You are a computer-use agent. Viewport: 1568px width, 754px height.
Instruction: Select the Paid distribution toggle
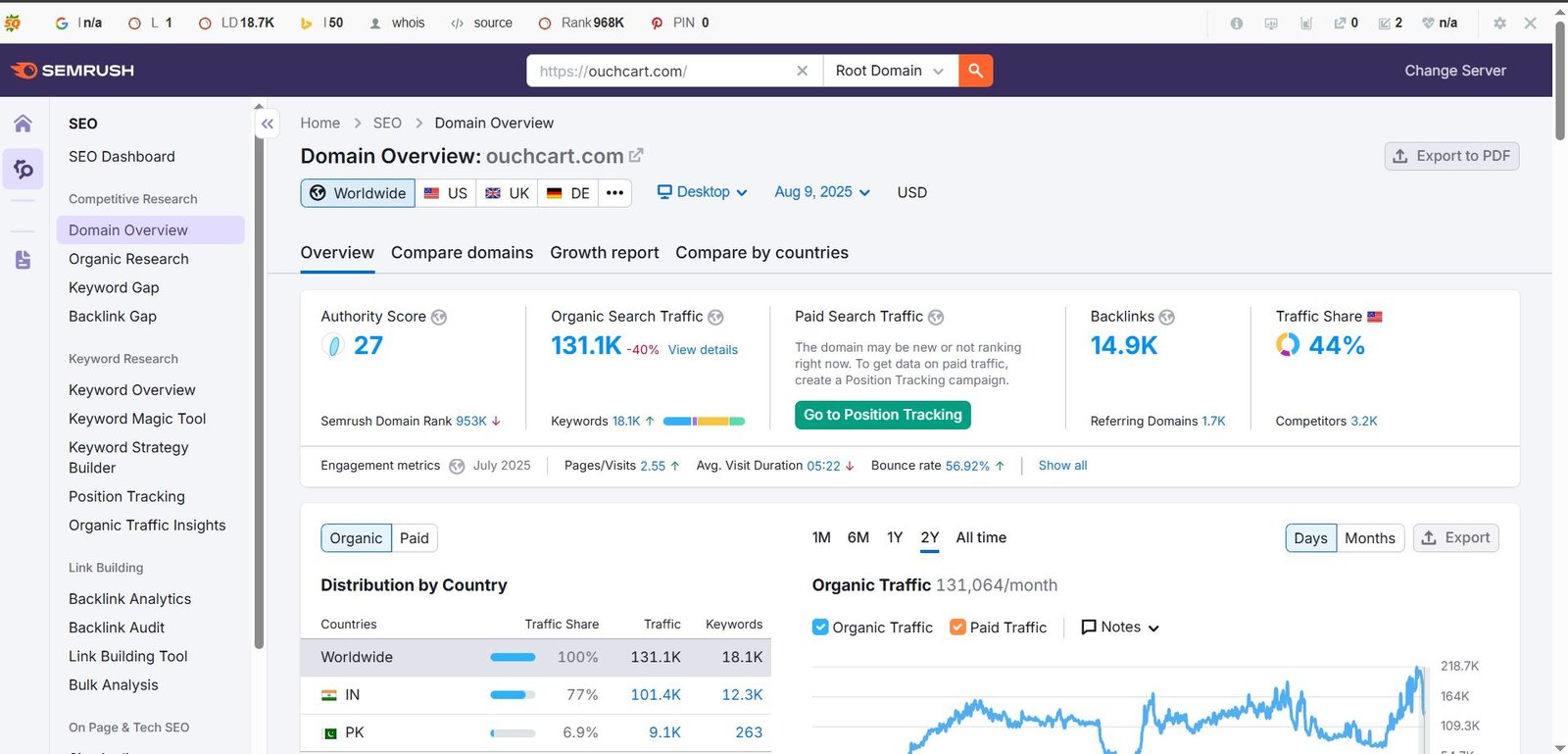(415, 538)
